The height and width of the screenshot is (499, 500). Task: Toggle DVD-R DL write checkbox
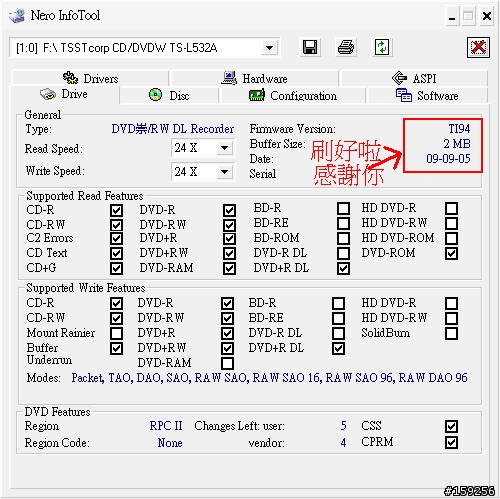tap(338, 333)
